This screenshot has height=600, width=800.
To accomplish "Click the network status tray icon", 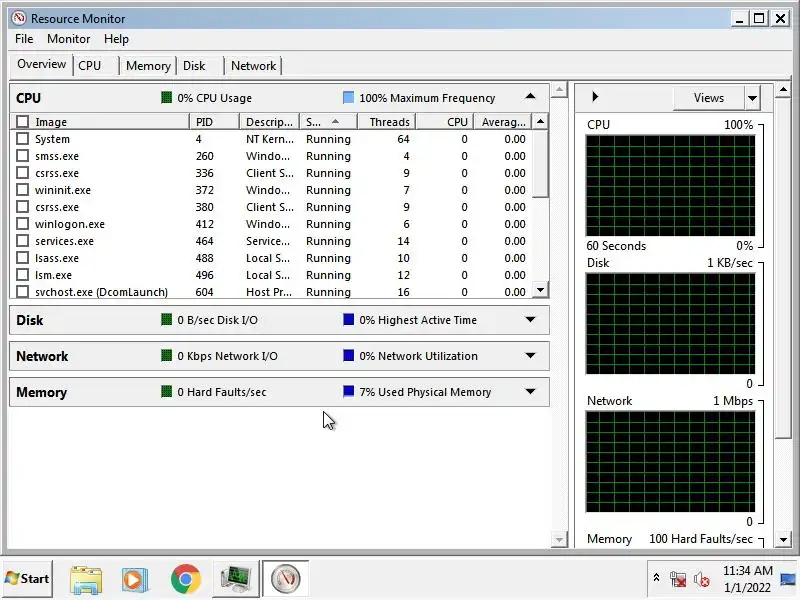I will pyautogui.click(x=678, y=579).
